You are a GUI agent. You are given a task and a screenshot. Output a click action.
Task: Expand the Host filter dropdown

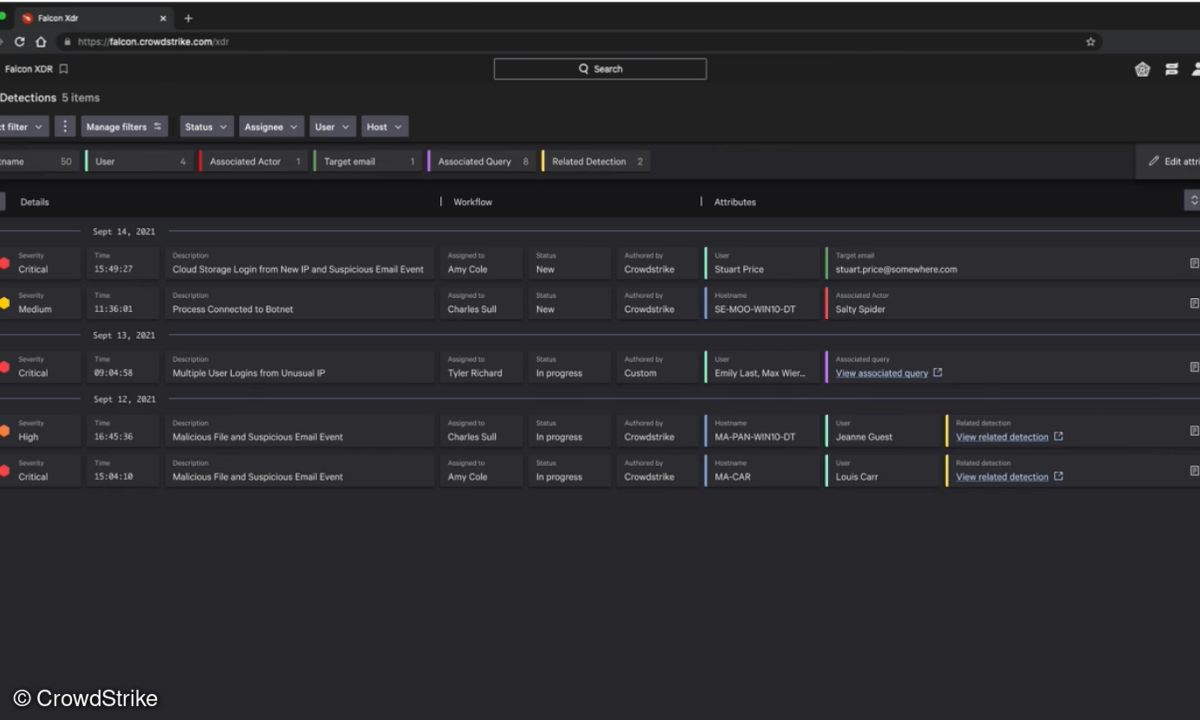[385, 127]
